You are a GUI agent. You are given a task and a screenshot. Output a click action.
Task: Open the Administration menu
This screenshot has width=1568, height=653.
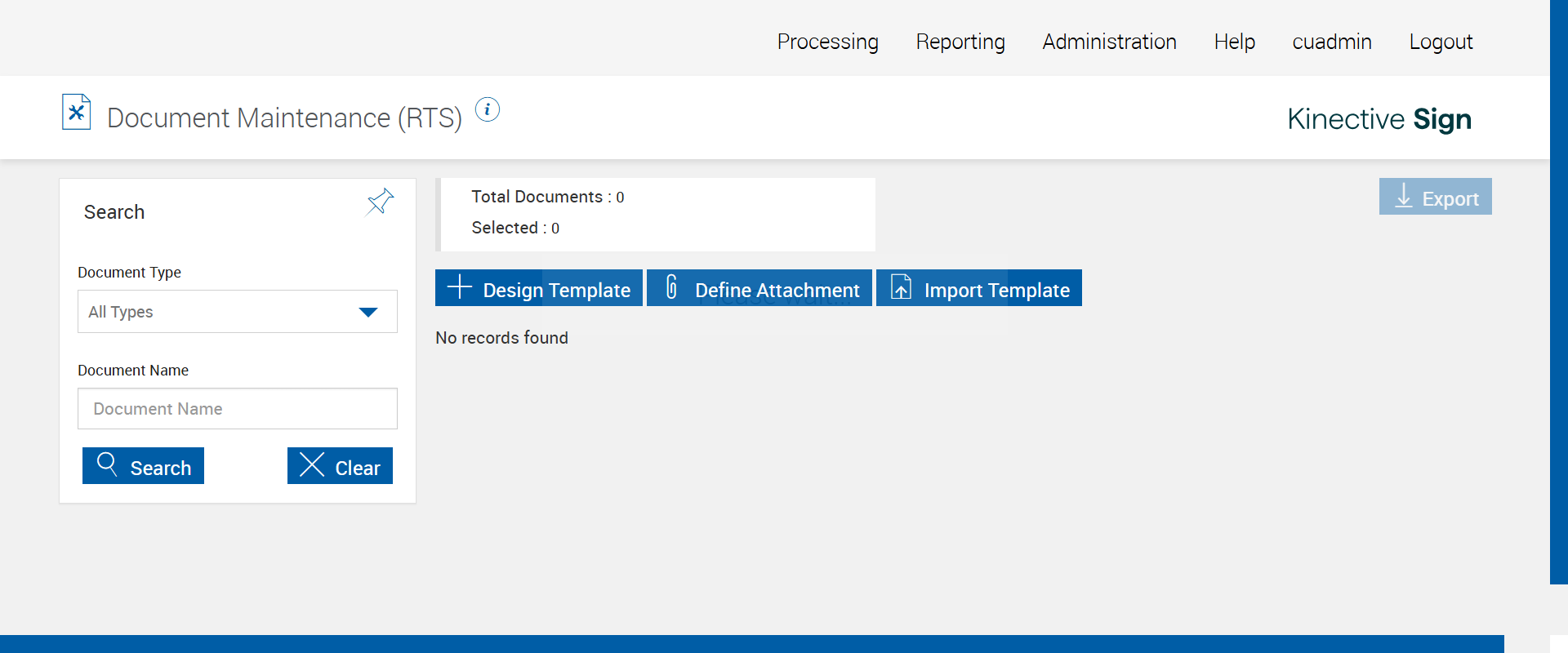pos(1109,42)
